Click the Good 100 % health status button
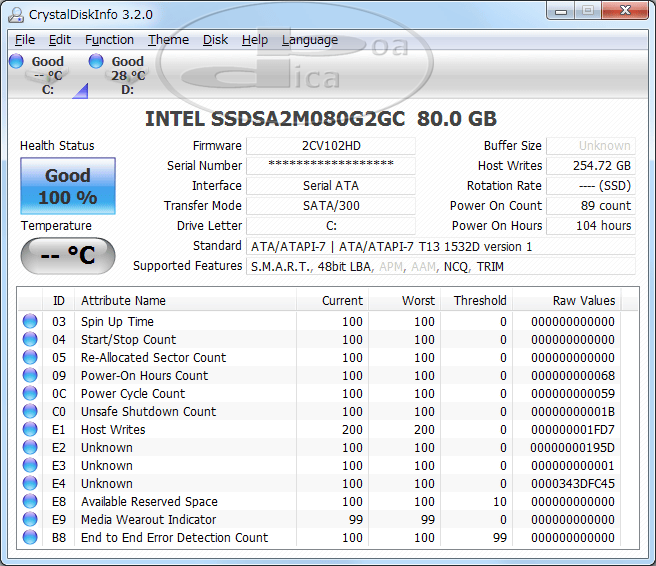 68,186
